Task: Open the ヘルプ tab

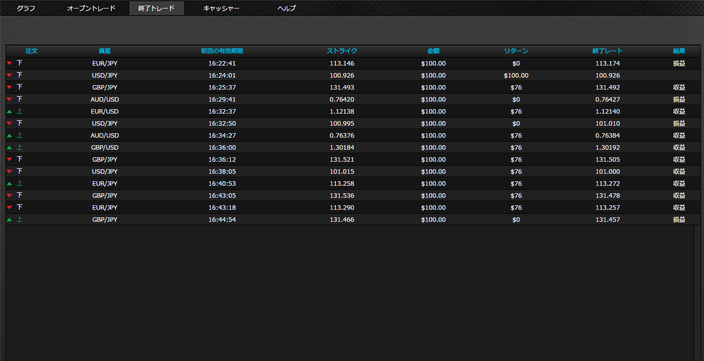Action: 286,8
